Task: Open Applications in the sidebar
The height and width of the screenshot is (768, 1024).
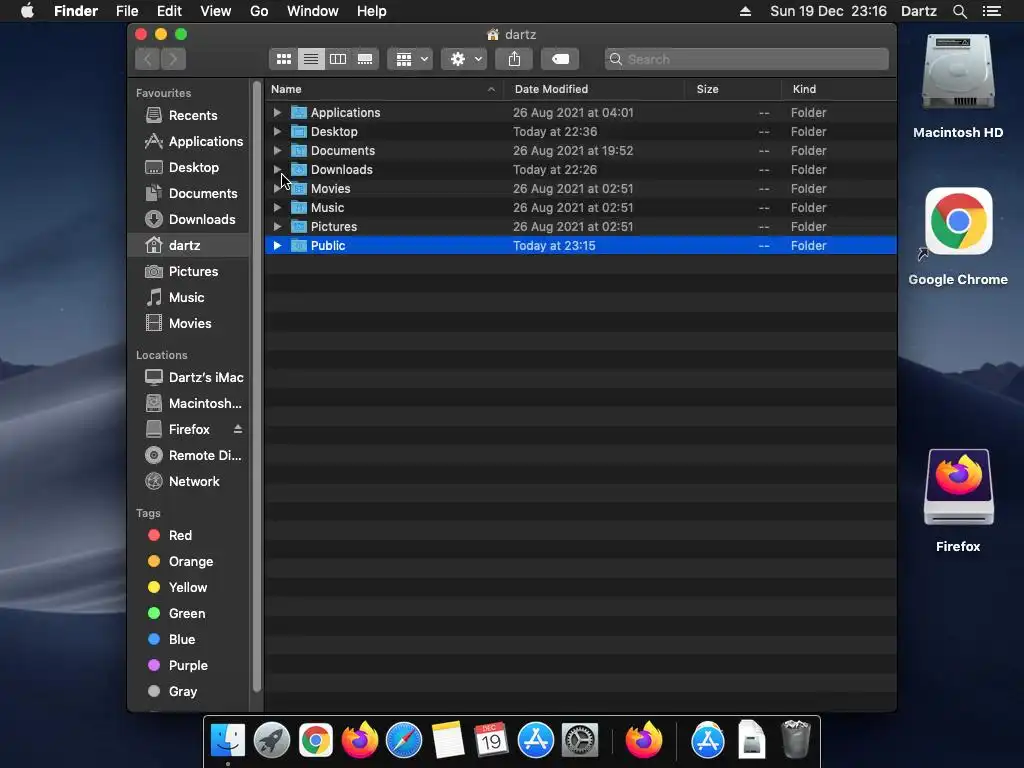Action: coord(188,142)
